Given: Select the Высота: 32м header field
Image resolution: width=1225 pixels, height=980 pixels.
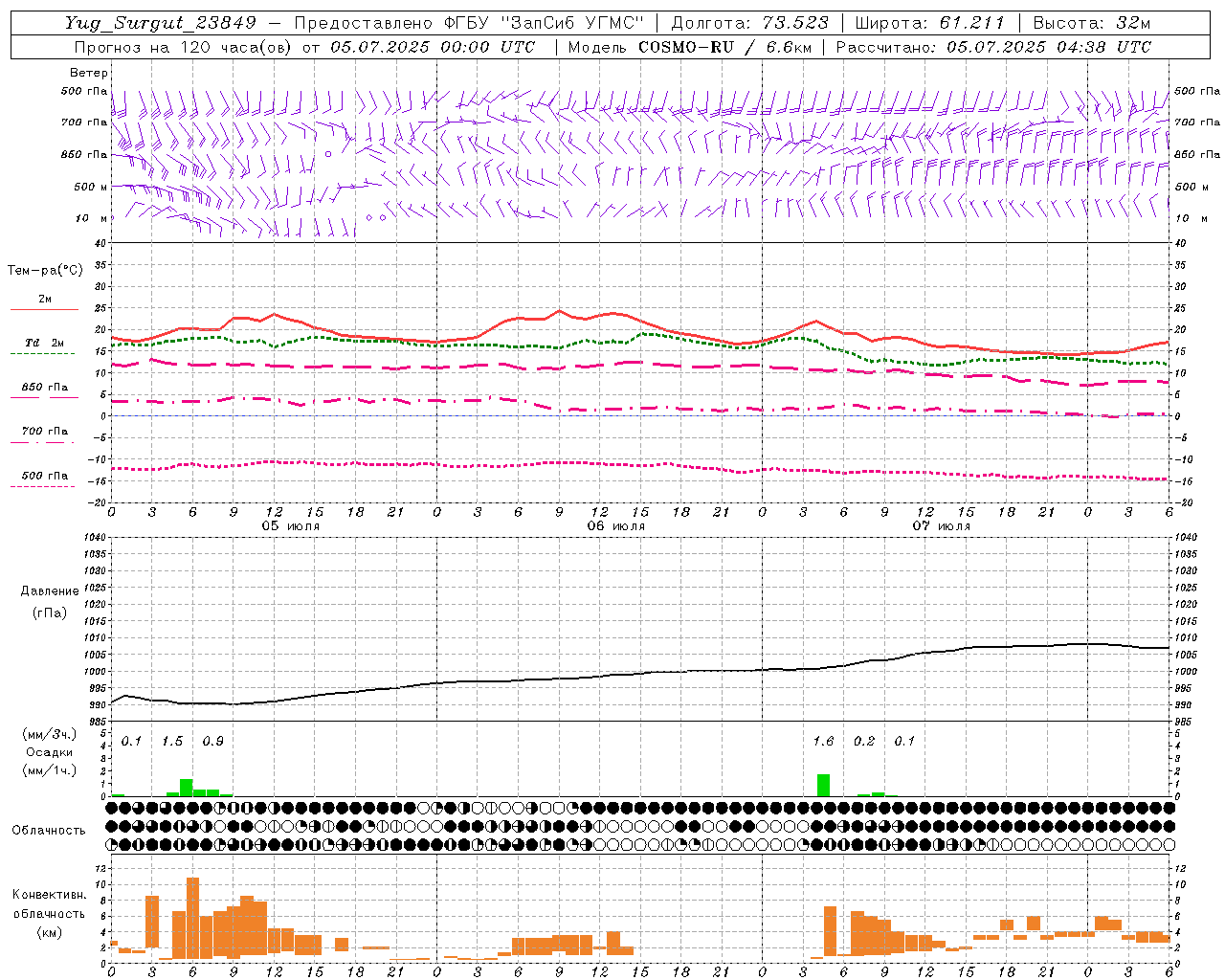Looking at the screenshot, I should [x=1091, y=23].
